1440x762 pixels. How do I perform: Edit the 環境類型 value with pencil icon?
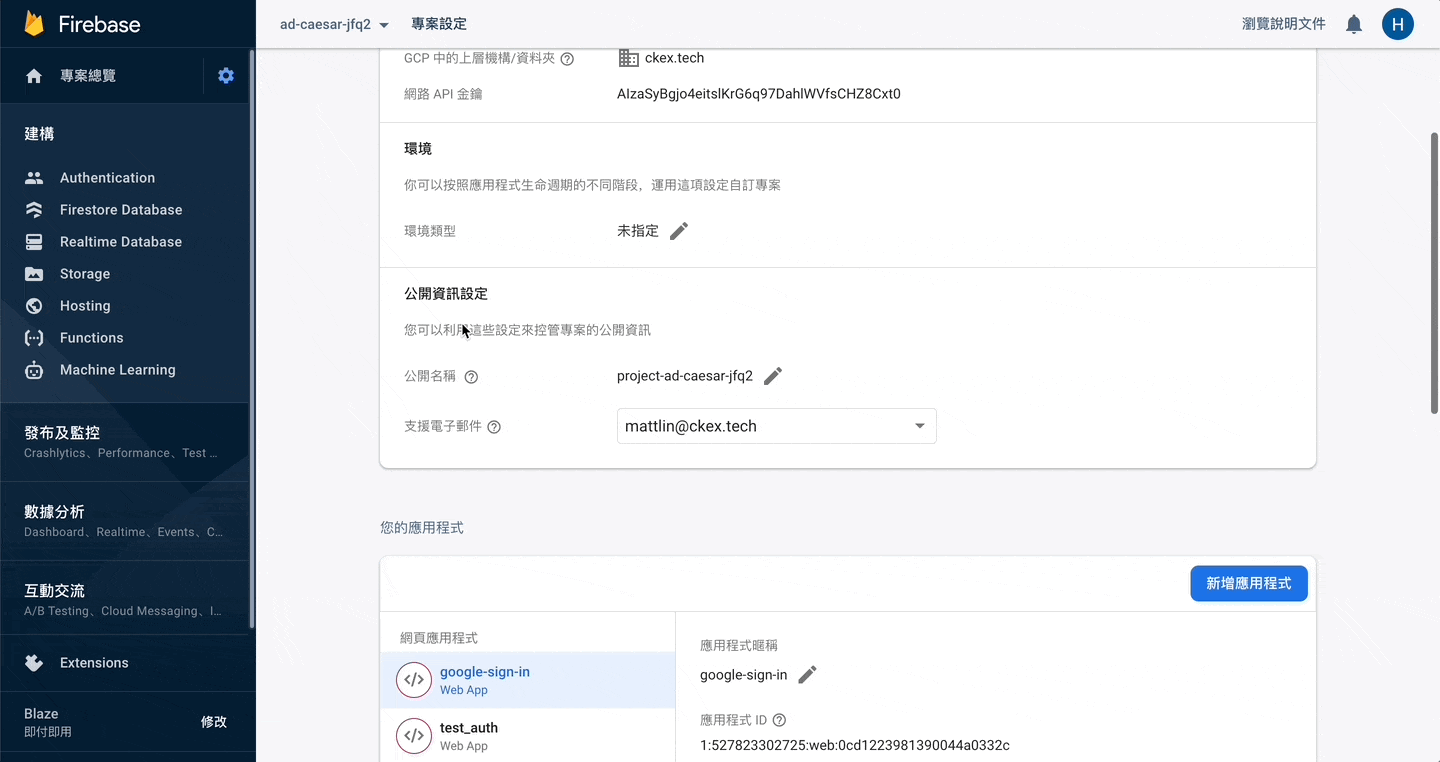click(x=679, y=231)
